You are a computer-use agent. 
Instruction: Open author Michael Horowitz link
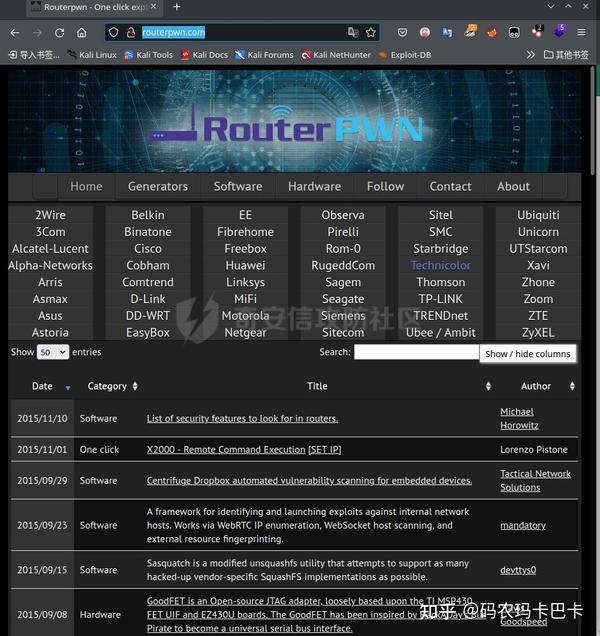(x=519, y=419)
